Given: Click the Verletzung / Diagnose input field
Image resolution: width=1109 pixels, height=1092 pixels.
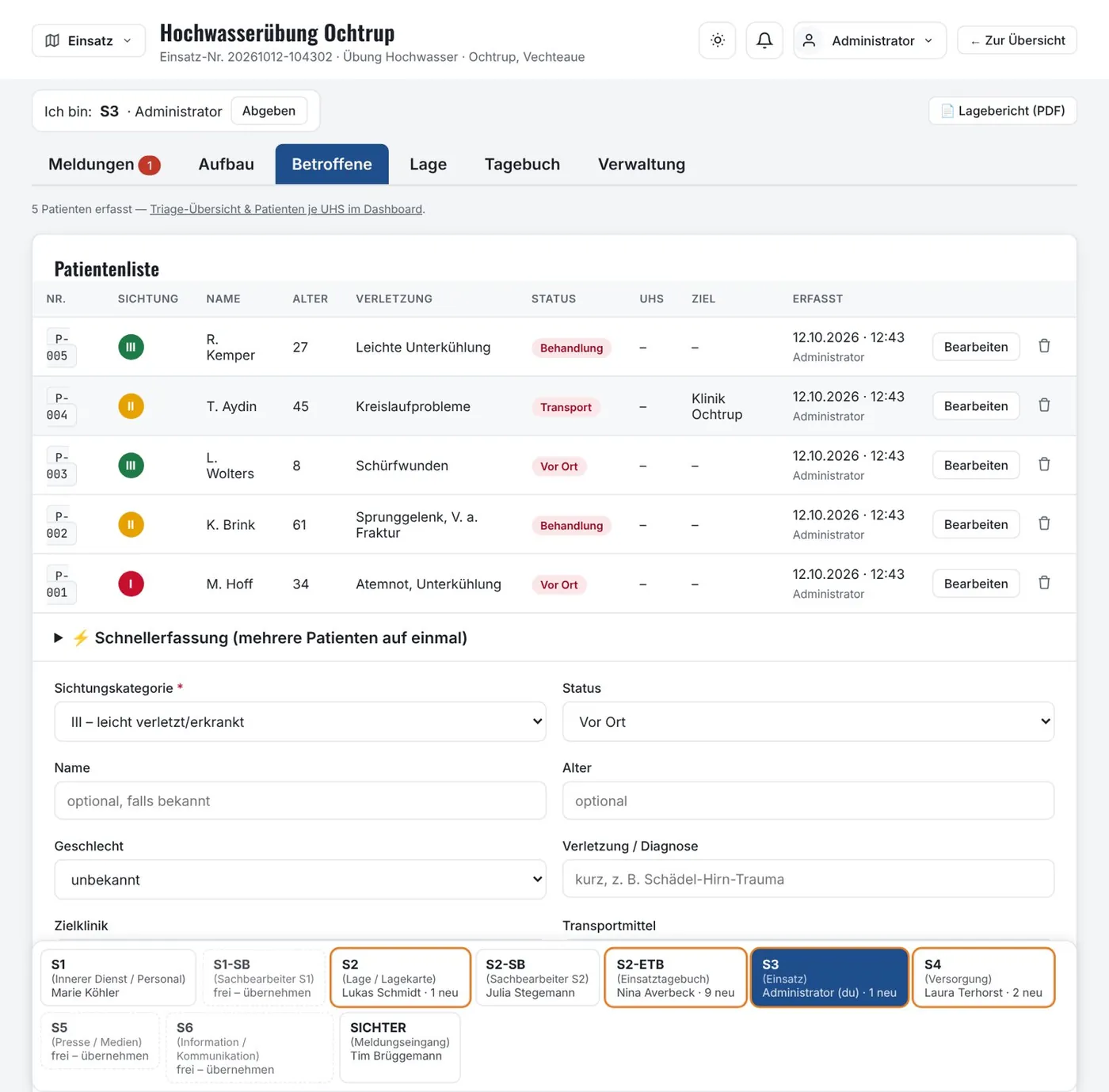Looking at the screenshot, I should click(808, 879).
